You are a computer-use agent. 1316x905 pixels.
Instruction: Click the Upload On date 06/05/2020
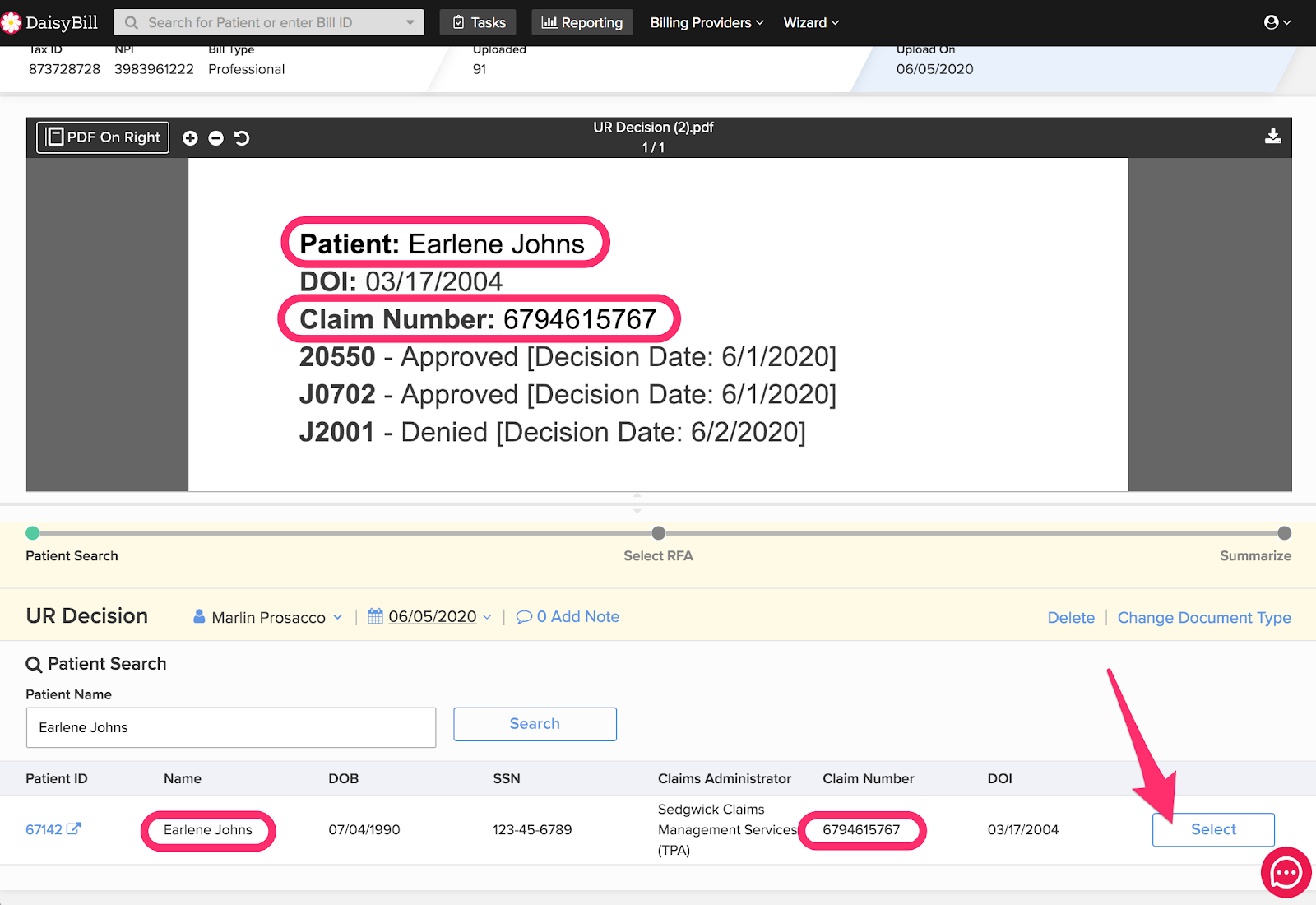pos(934,69)
